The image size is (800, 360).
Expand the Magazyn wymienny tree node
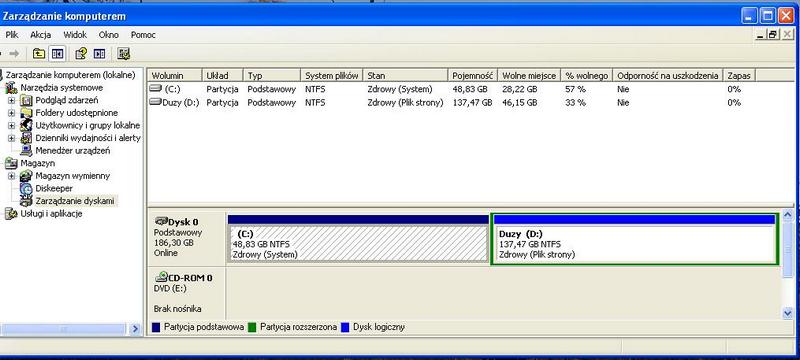click(11, 176)
